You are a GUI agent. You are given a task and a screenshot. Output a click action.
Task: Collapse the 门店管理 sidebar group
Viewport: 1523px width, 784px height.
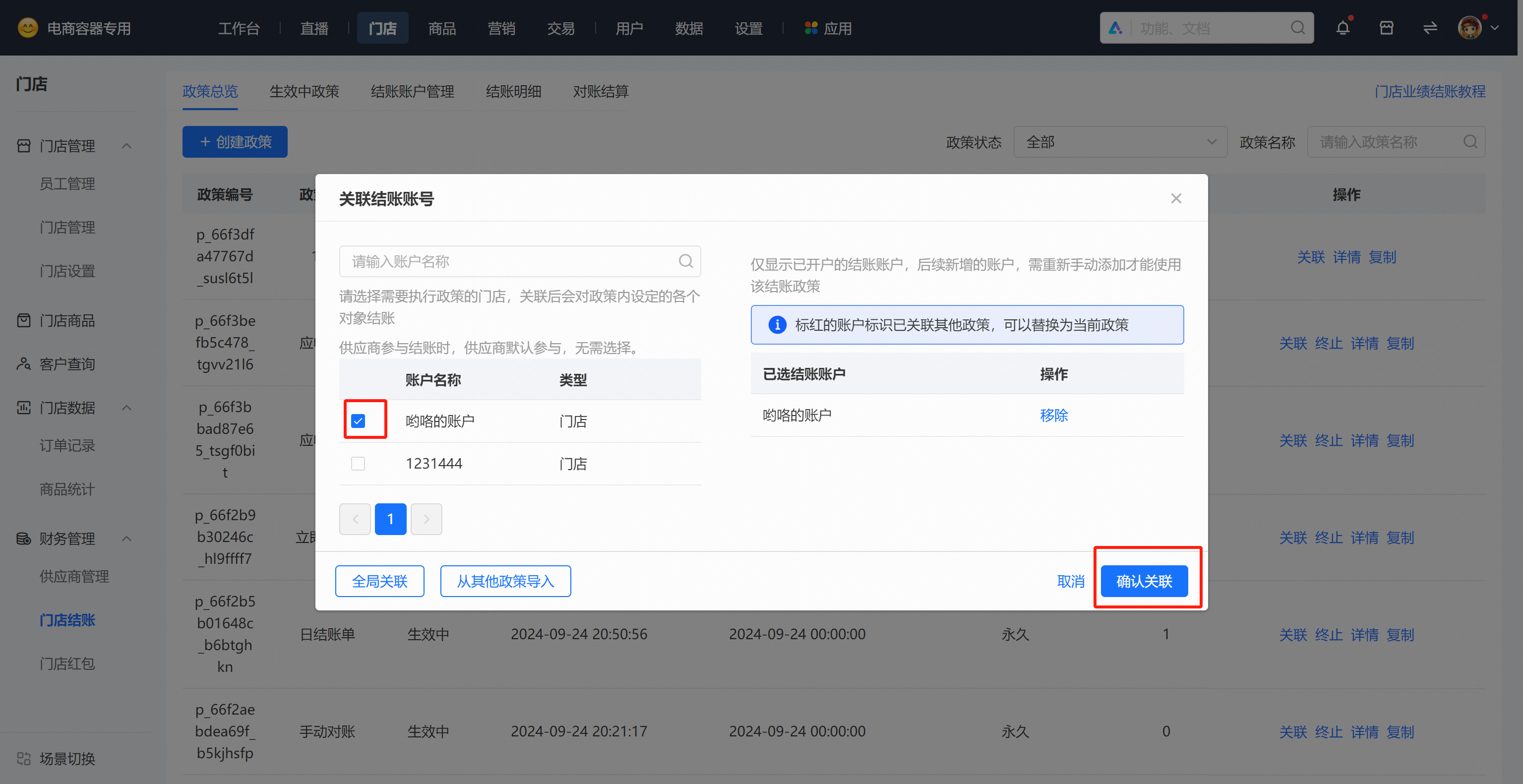(126, 145)
